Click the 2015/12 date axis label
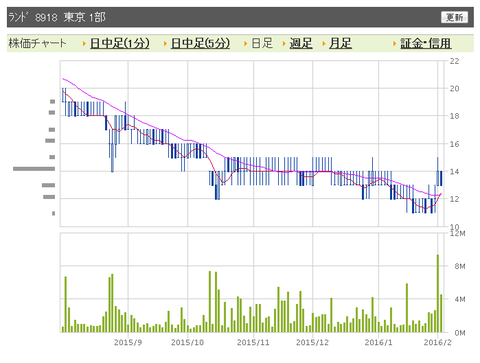The image size is (480, 363). click(312, 342)
